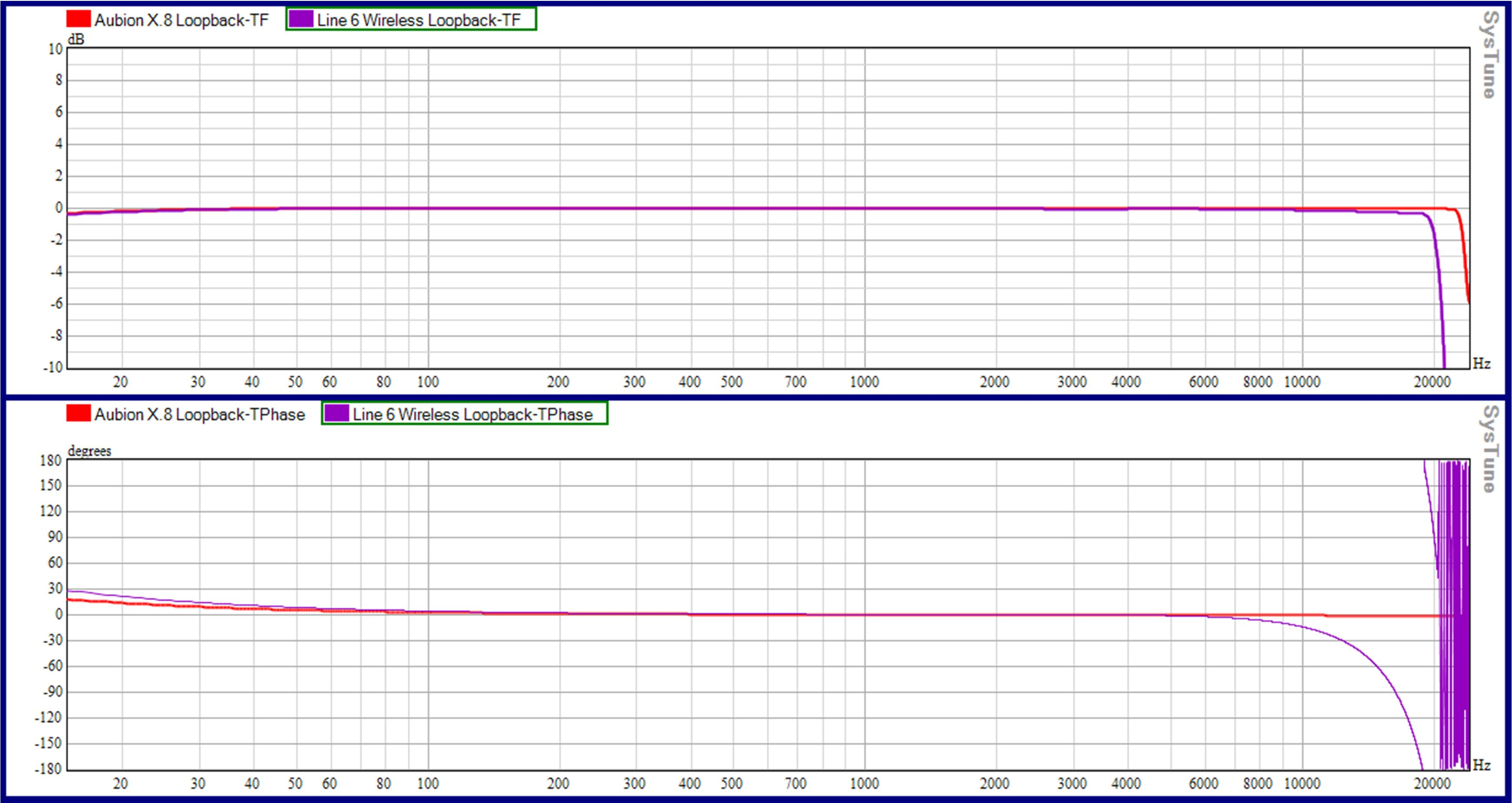The height and width of the screenshot is (803, 1512).
Task: Click red Aubion X.8 Loopback-TPhase swatch
Action: tap(78, 414)
